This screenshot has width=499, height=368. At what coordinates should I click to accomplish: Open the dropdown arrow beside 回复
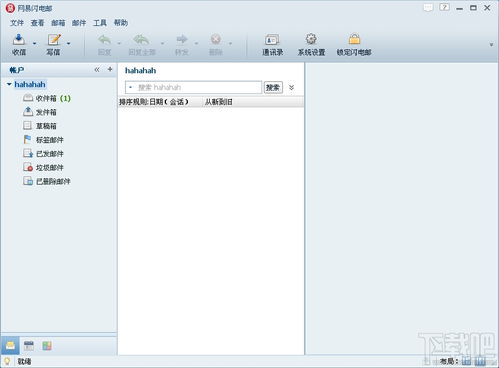[x=119, y=43]
